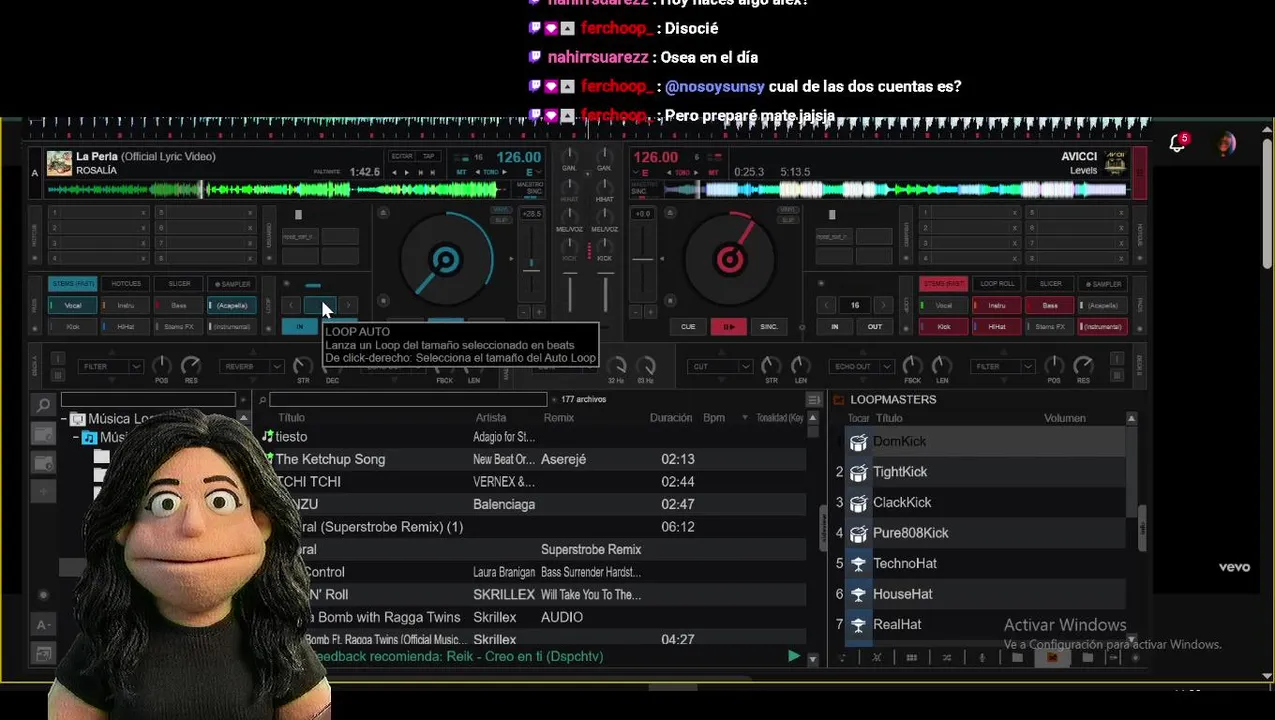
Task: Open the notifications bell icon
Action: pos(1178,144)
